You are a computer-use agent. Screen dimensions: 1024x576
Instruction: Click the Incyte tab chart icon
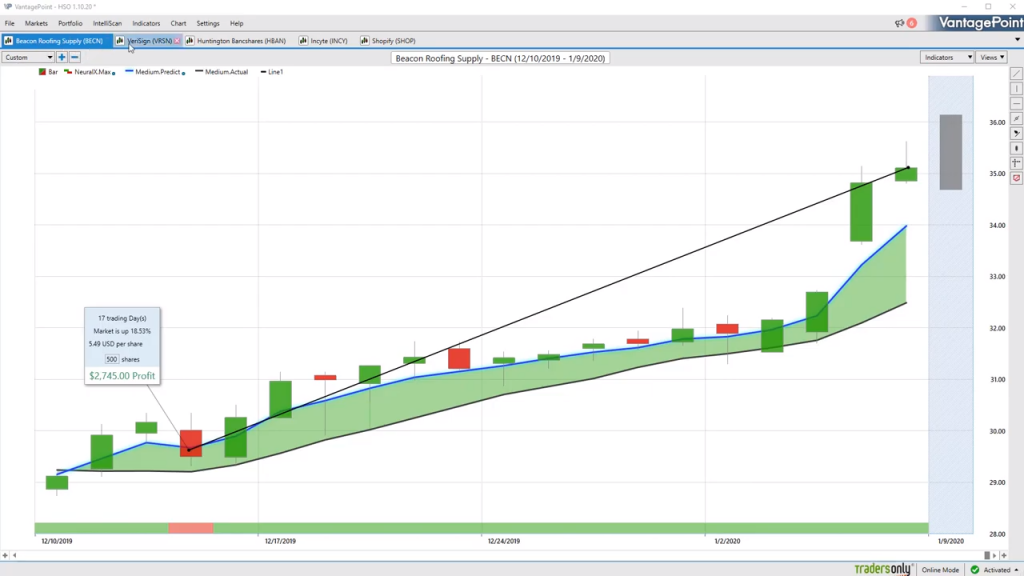(303, 40)
